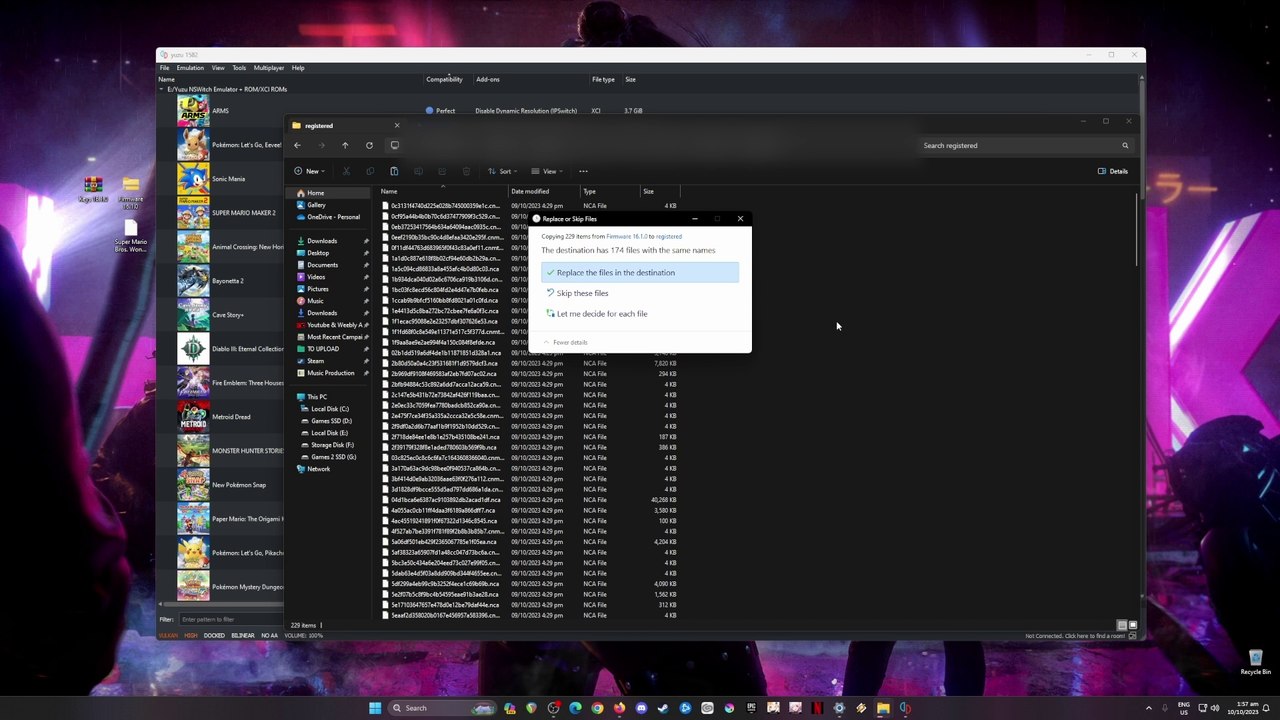Sort files by Date modified column

click(x=543, y=191)
